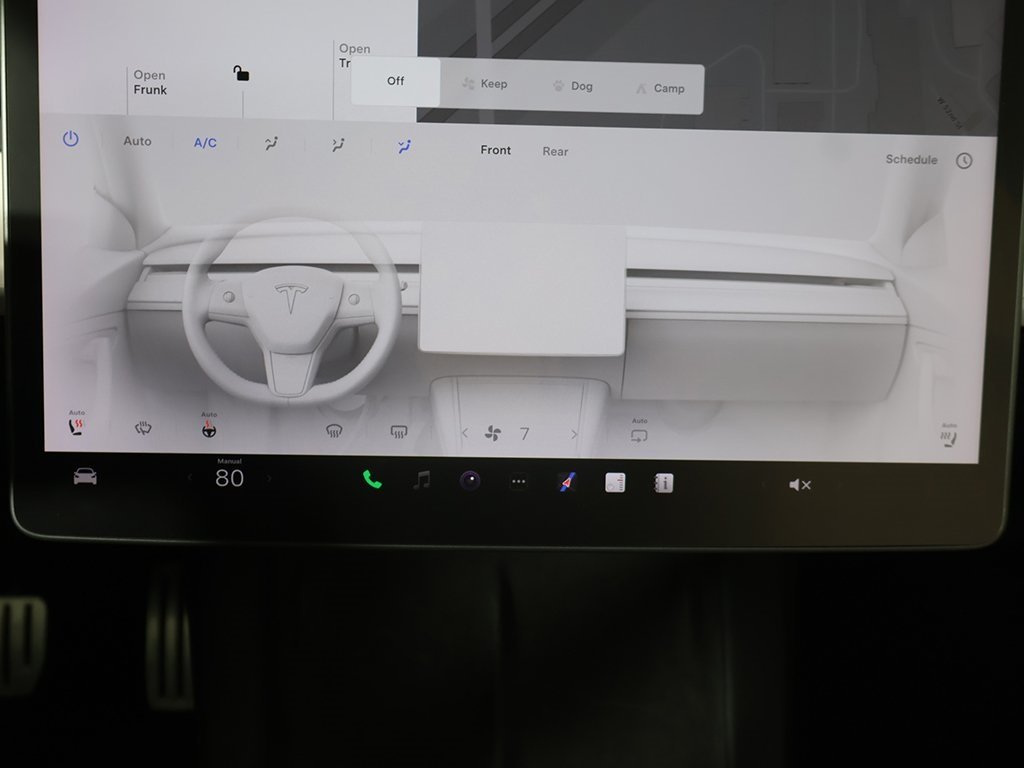Turn off climate with the power icon

[x=70, y=140]
